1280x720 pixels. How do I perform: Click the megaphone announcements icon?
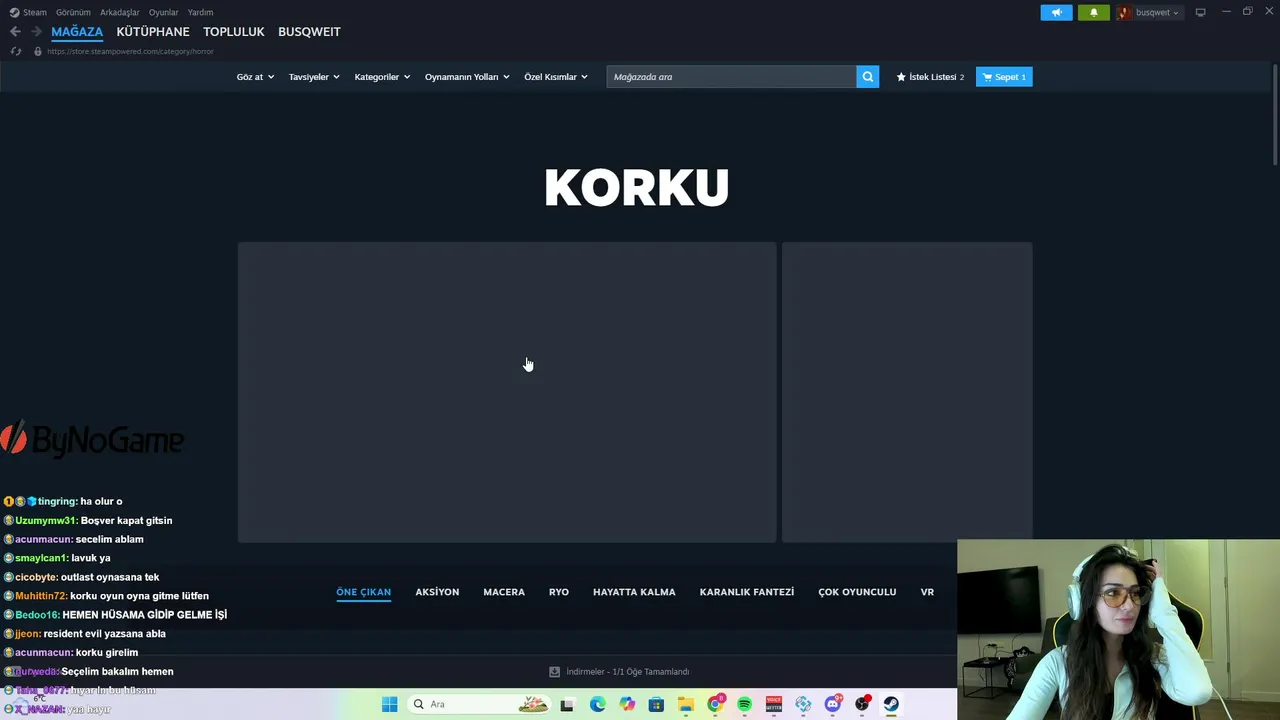(x=1056, y=12)
